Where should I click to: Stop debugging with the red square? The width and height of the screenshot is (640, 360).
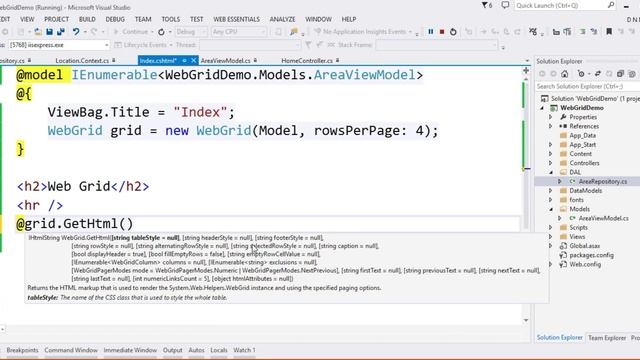(442, 31)
